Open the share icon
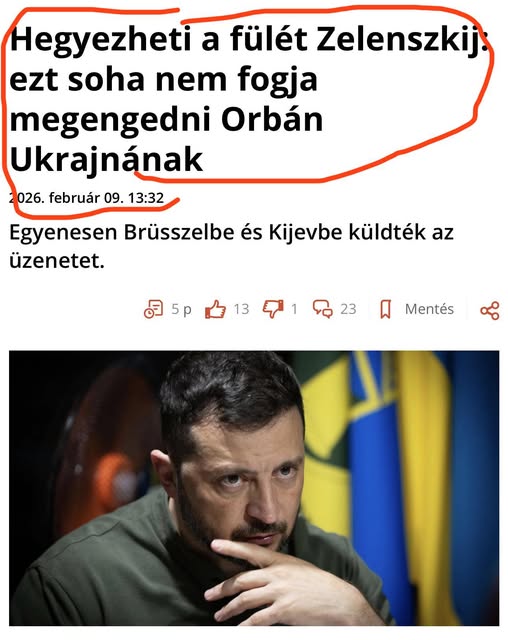Screen dimensions: 508x640 [x=490, y=311]
